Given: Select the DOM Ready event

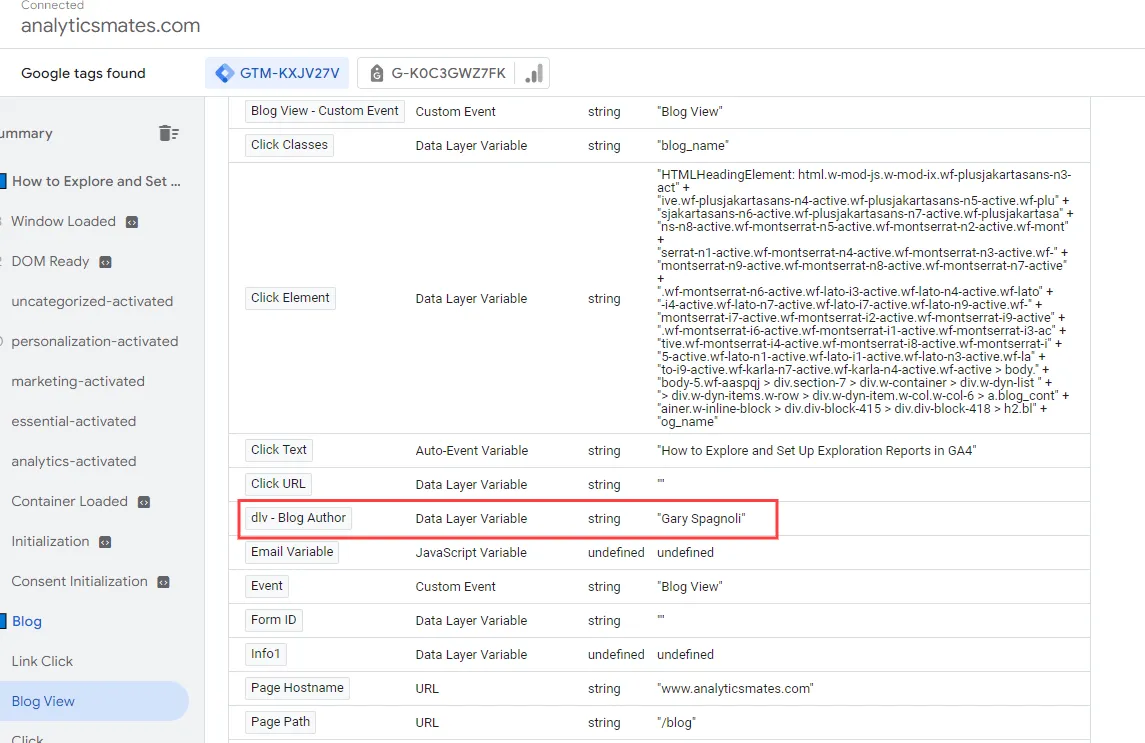Looking at the screenshot, I should coord(50,262).
